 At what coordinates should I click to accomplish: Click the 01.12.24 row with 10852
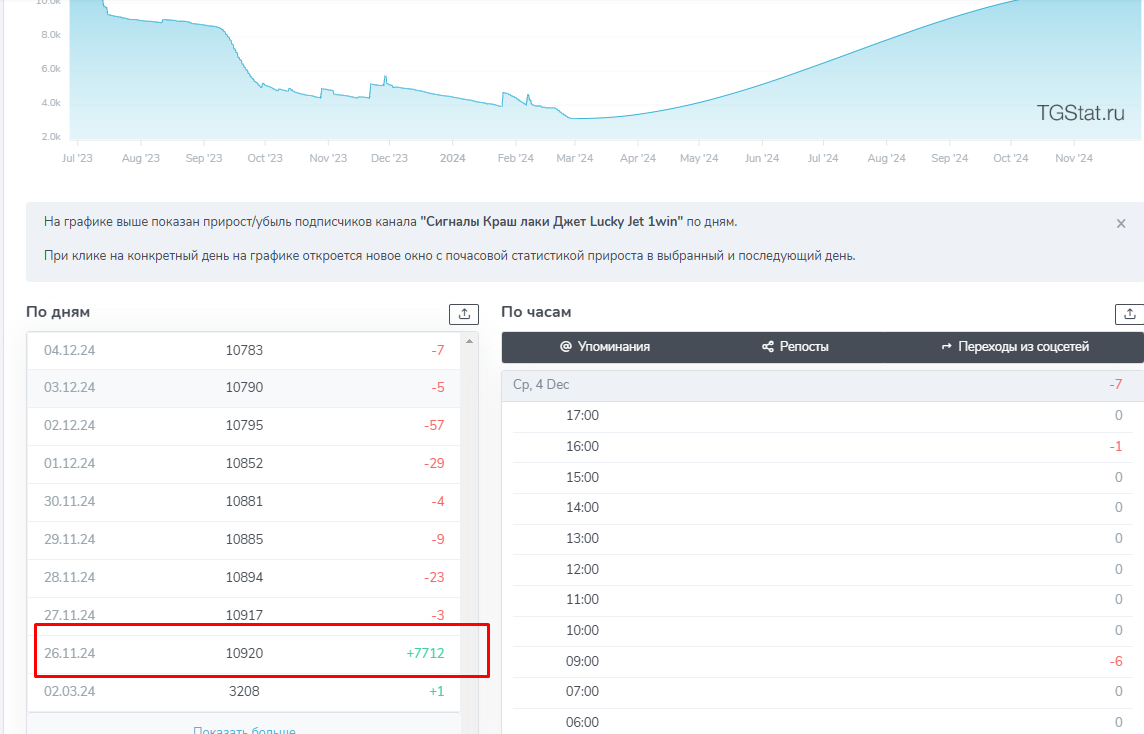[x=244, y=463]
